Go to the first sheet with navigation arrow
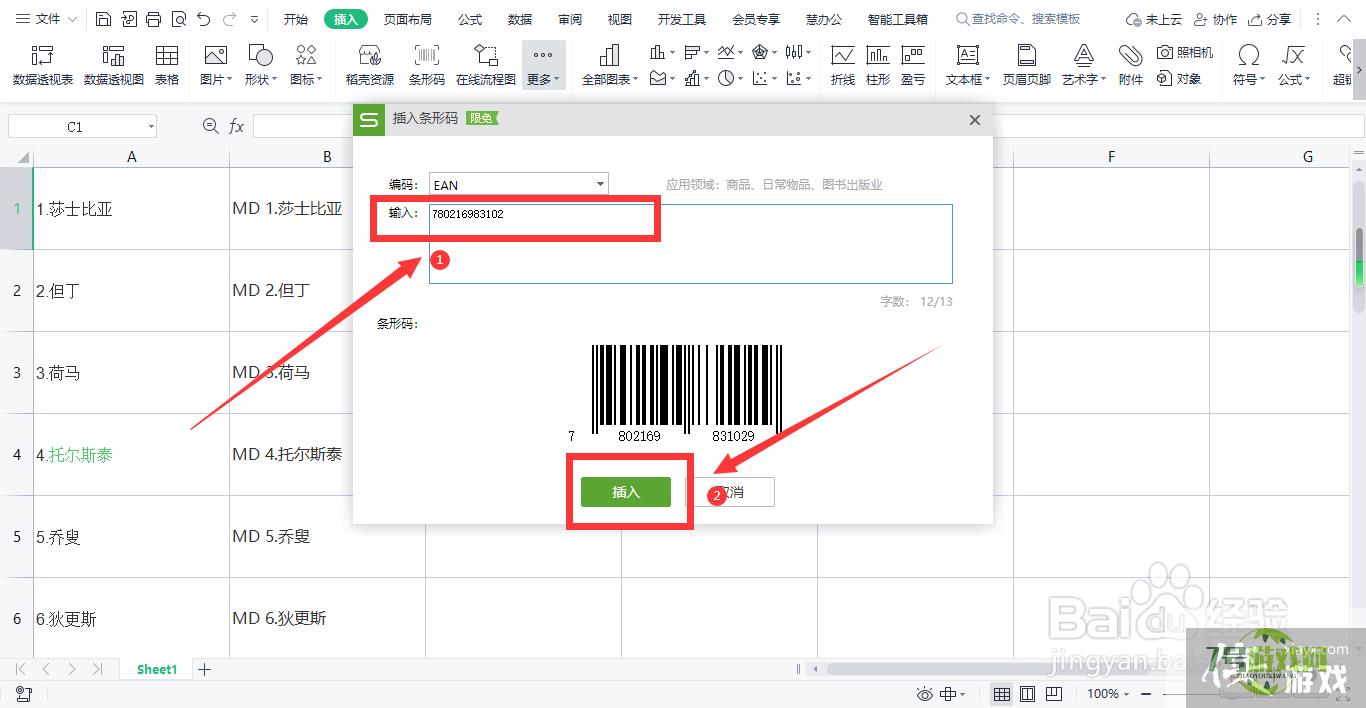 [21, 669]
